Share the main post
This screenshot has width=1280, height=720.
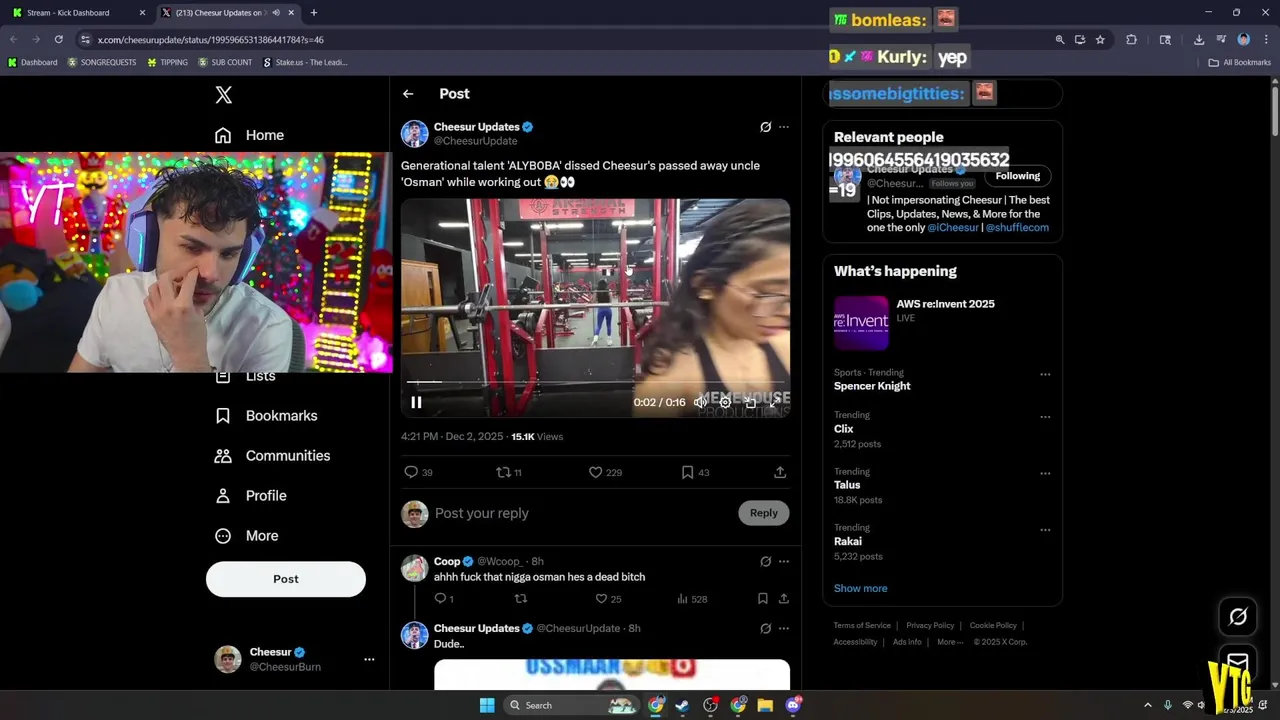(x=780, y=472)
